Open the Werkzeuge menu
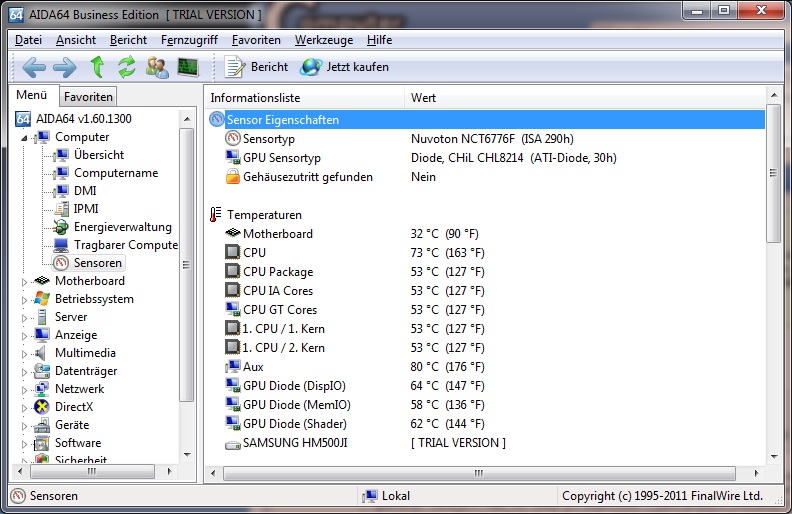This screenshot has height=514, width=792. 324,40
